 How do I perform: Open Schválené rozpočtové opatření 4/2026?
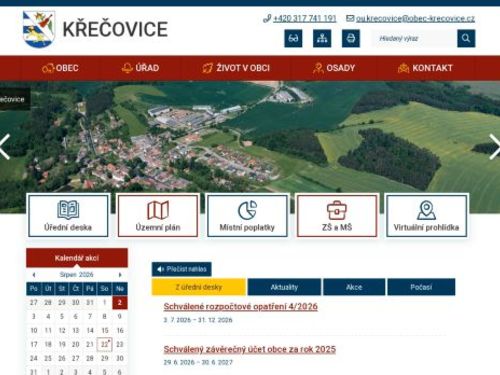click(240, 306)
